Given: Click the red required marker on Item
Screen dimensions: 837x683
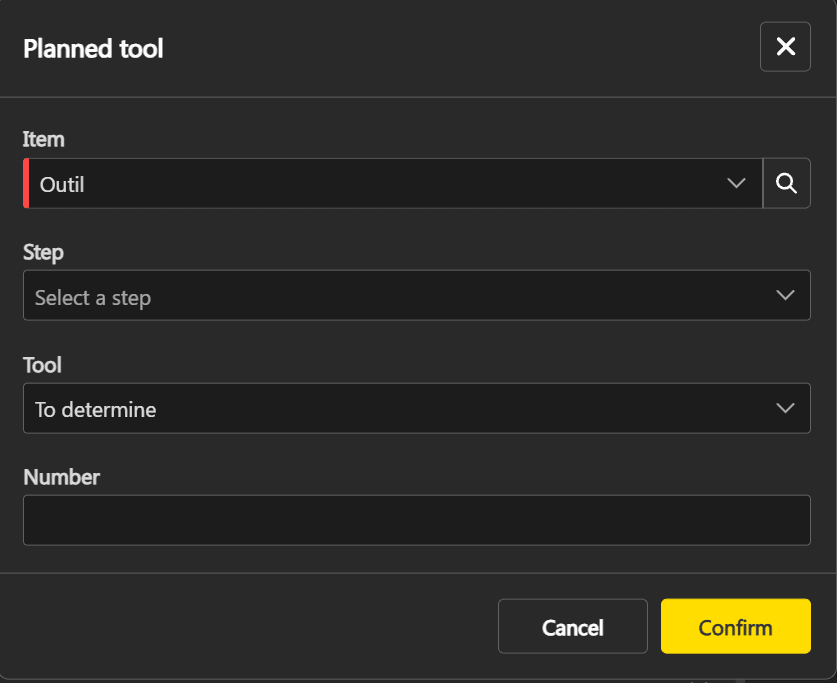Looking at the screenshot, I should point(26,183).
